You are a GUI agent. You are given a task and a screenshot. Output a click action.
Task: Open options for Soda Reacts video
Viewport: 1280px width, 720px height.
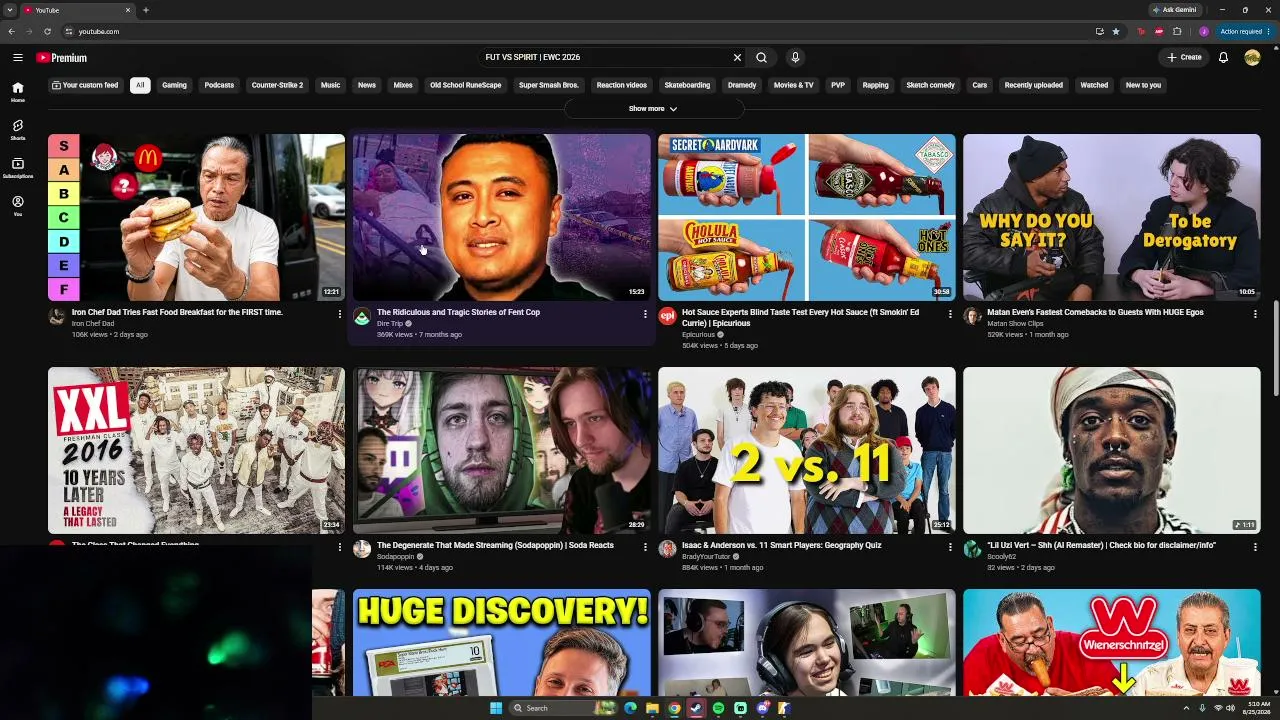coord(645,547)
